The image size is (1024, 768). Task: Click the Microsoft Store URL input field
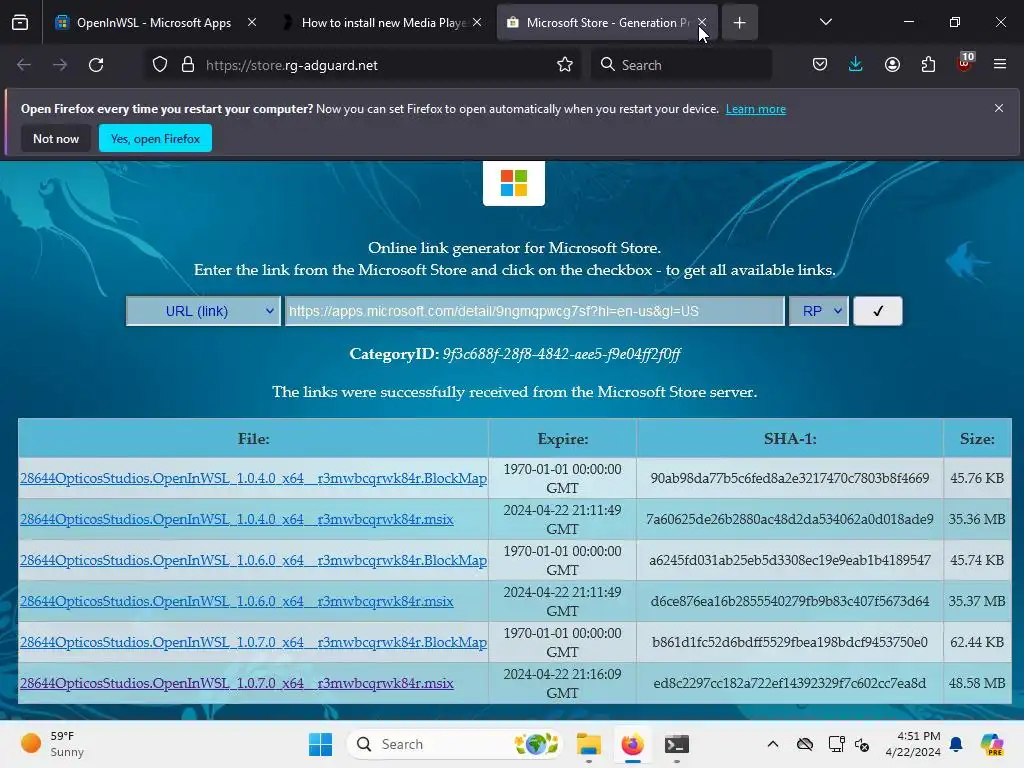(x=535, y=312)
